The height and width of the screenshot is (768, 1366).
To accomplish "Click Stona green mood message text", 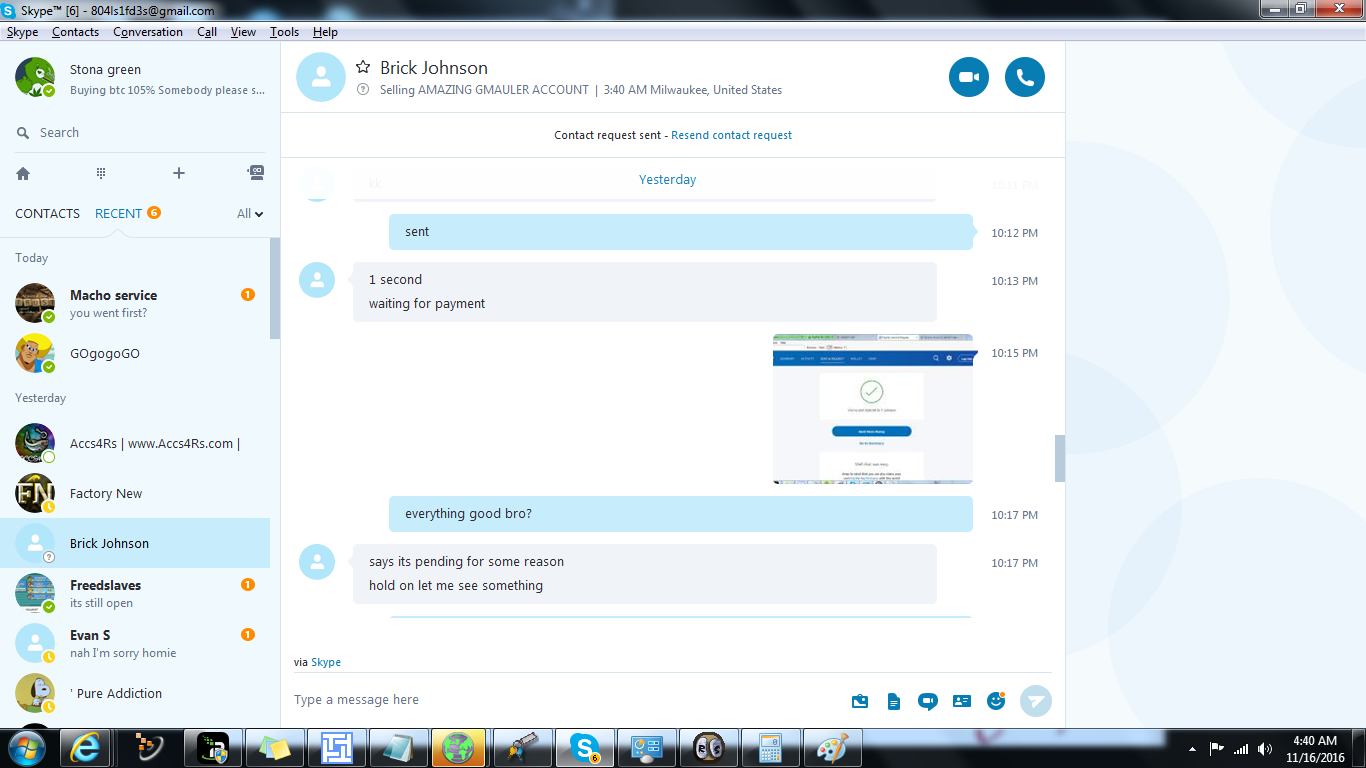I will pos(167,90).
